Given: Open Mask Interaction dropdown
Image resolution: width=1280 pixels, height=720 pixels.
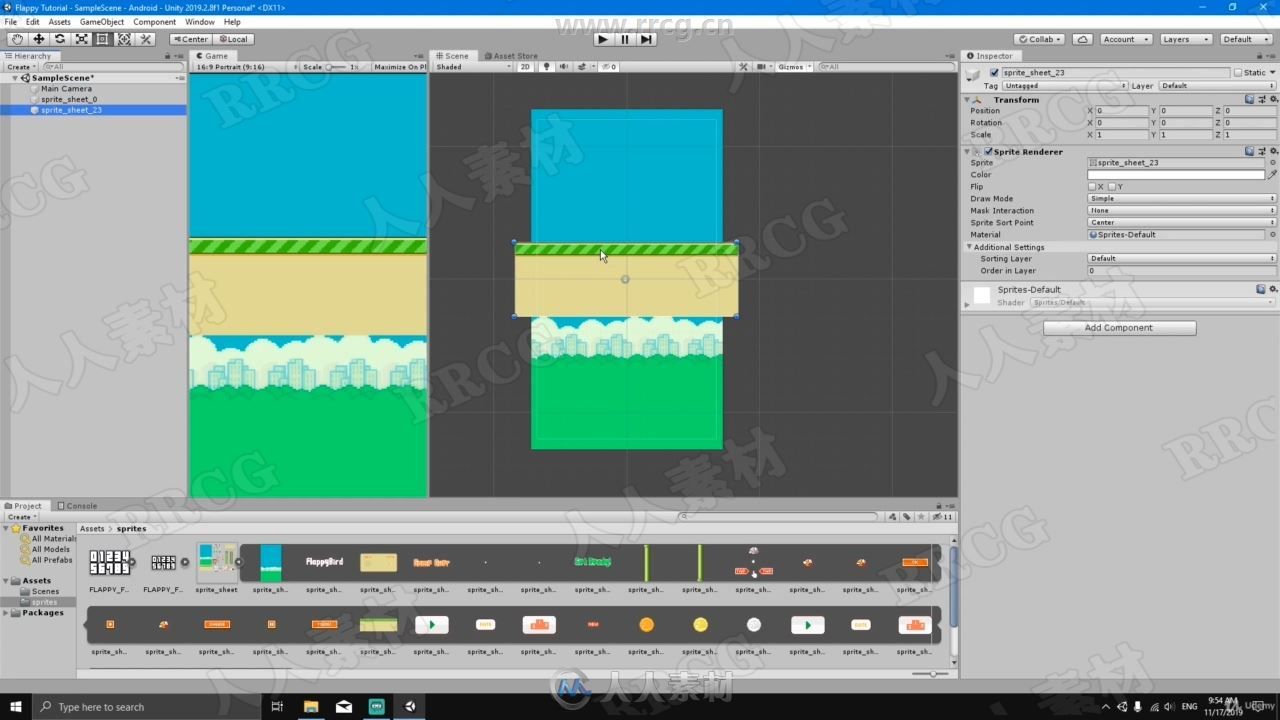Looking at the screenshot, I should tap(1182, 210).
